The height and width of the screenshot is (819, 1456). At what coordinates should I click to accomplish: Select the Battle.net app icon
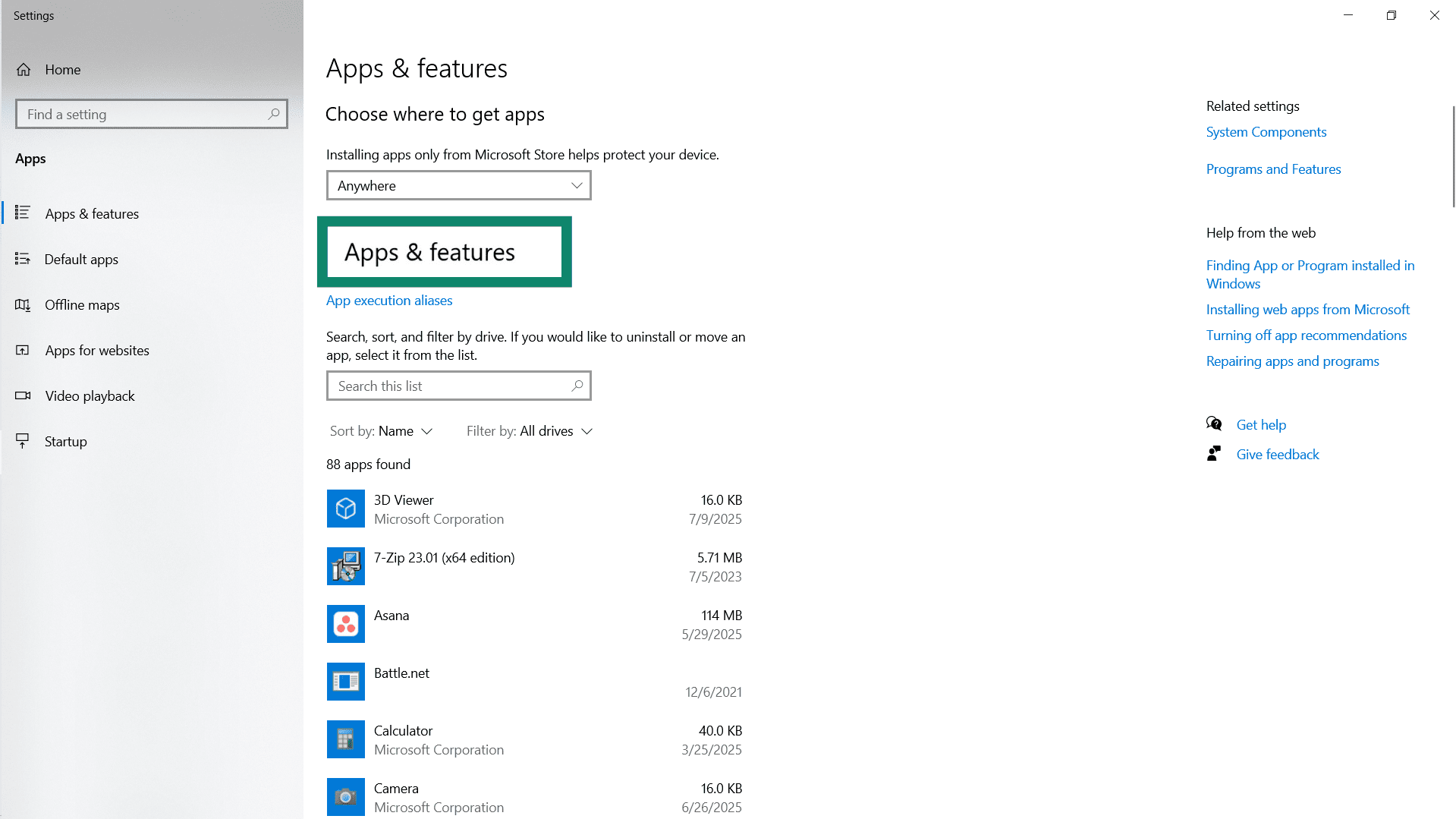(345, 682)
